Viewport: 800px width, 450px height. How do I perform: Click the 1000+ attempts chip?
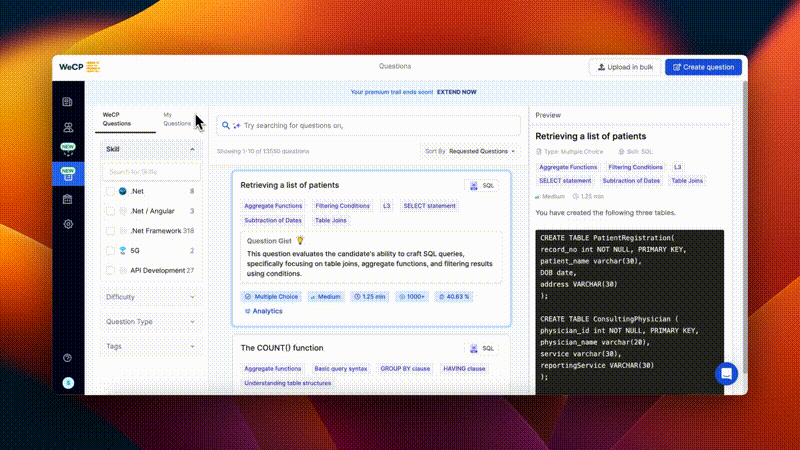[412, 296]
